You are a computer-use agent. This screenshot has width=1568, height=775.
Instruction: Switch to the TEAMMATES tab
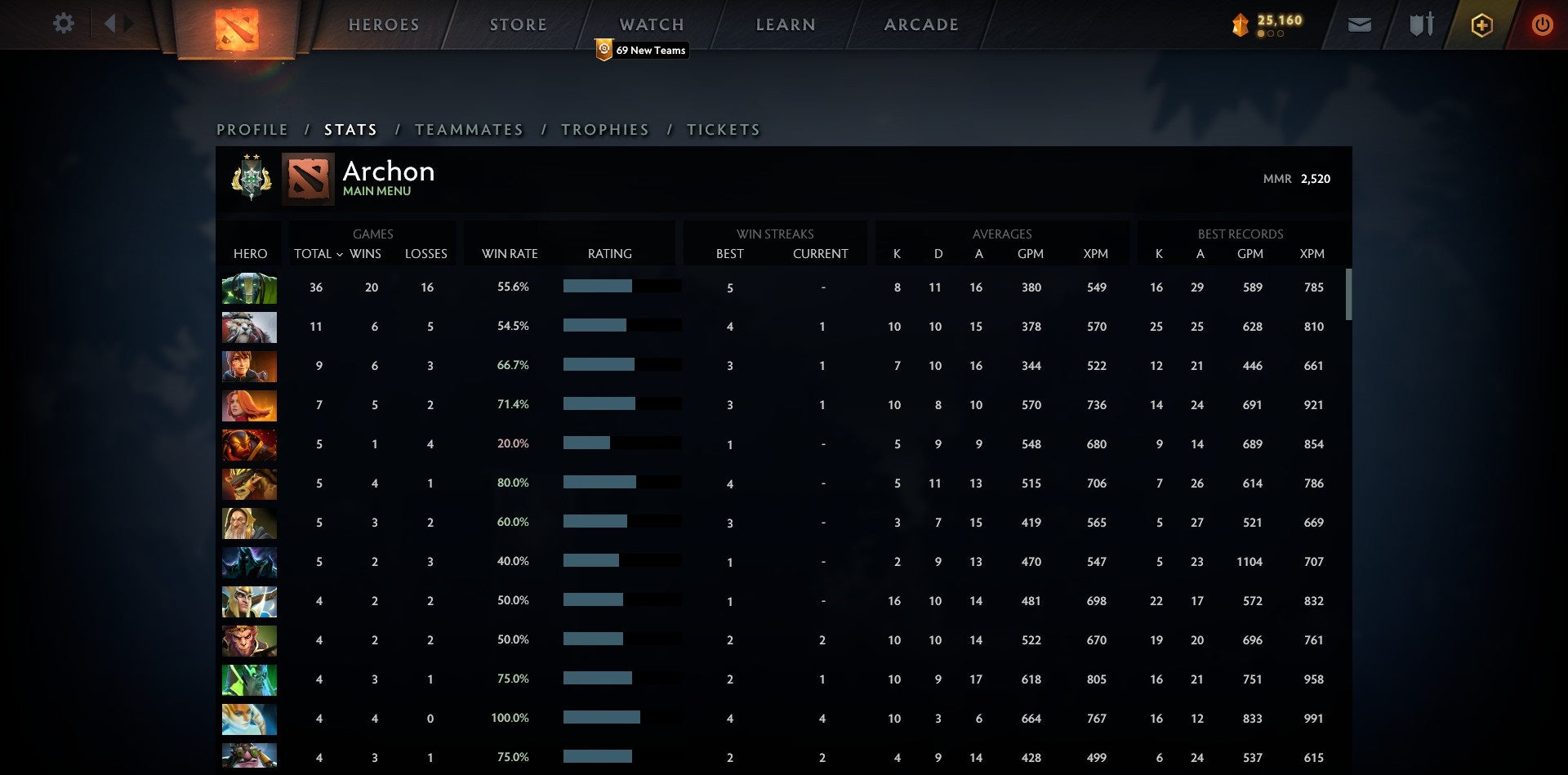(x=469, y=130)
